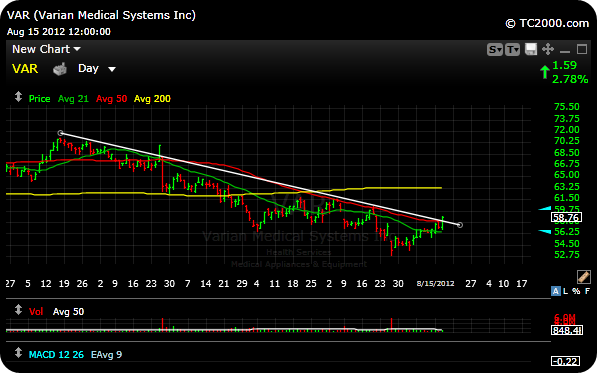Click the save floppy disk icon
The height and width of the screenshot is (373, 597).
coord(531,49)
